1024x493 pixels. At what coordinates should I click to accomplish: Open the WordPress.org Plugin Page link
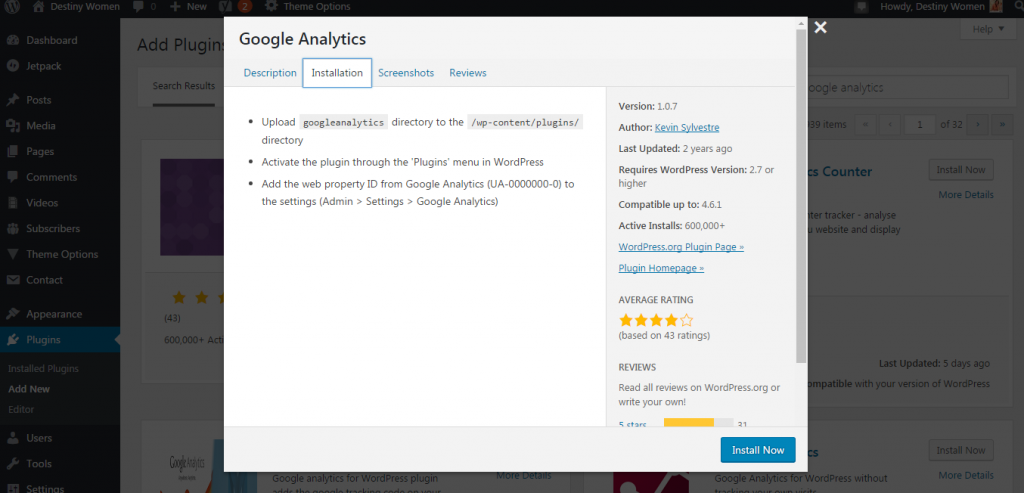point(681,246)
